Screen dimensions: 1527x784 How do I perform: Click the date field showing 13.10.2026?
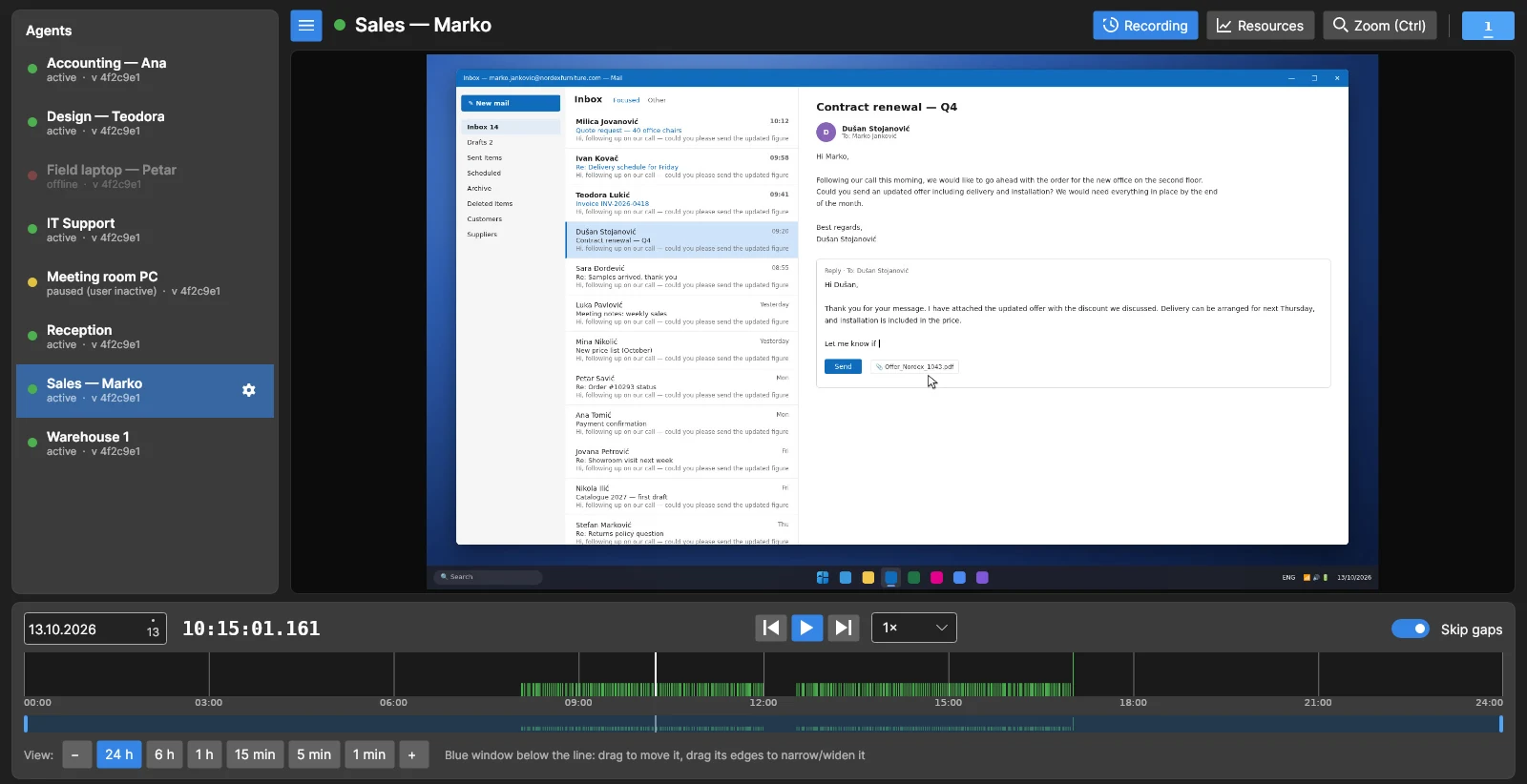[x=95, y=629]
